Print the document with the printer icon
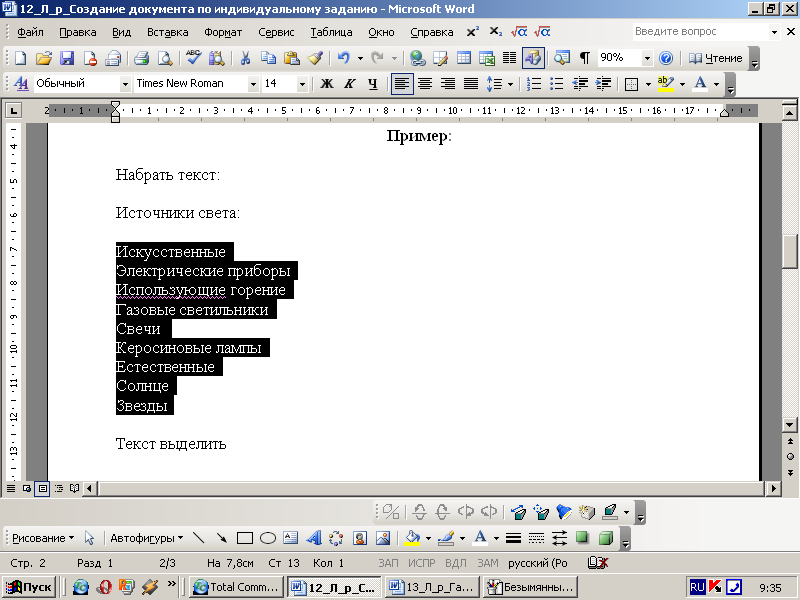The image size is (800, 600). (141, 58)
